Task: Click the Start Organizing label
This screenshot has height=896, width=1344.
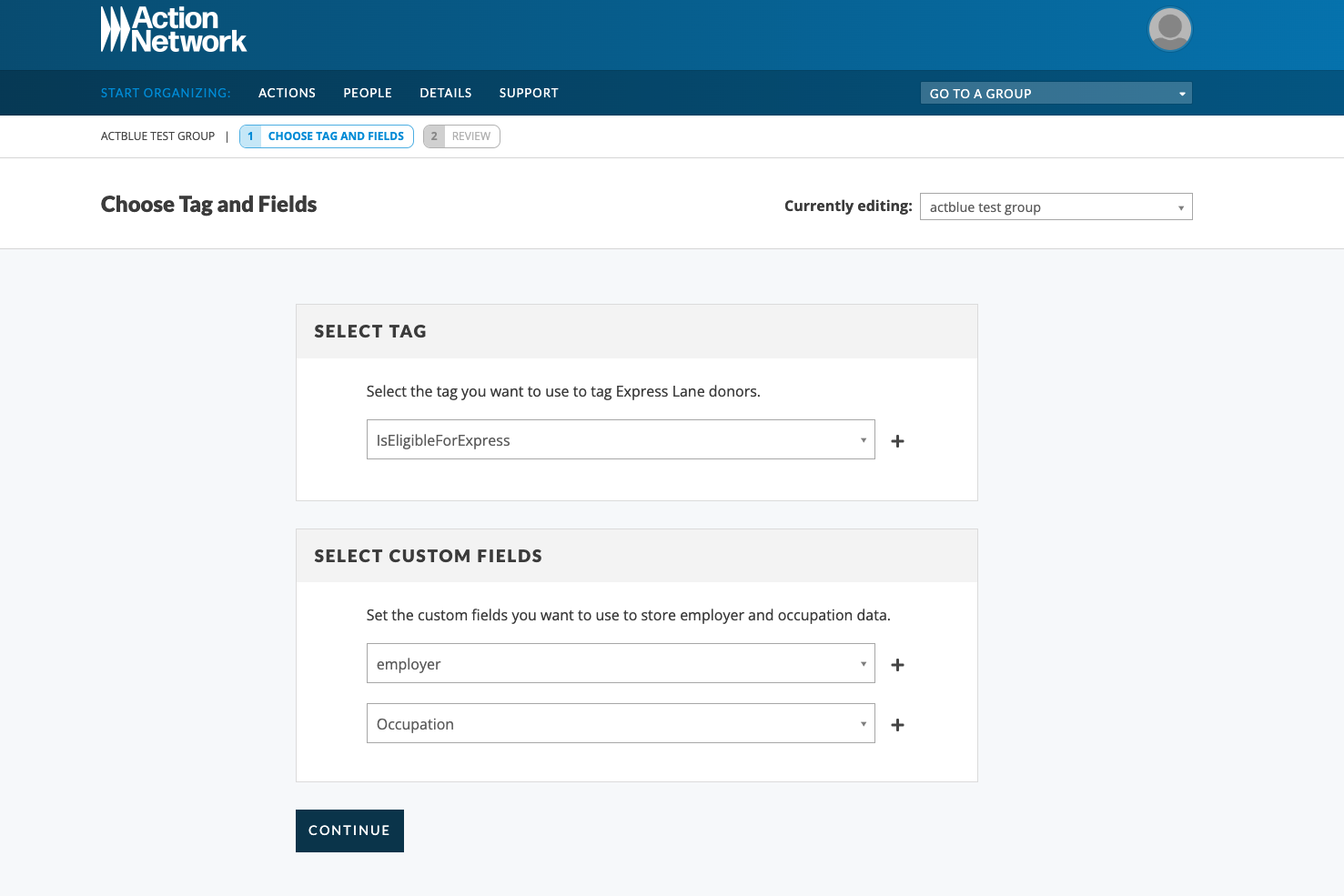Action: [166, 93]
